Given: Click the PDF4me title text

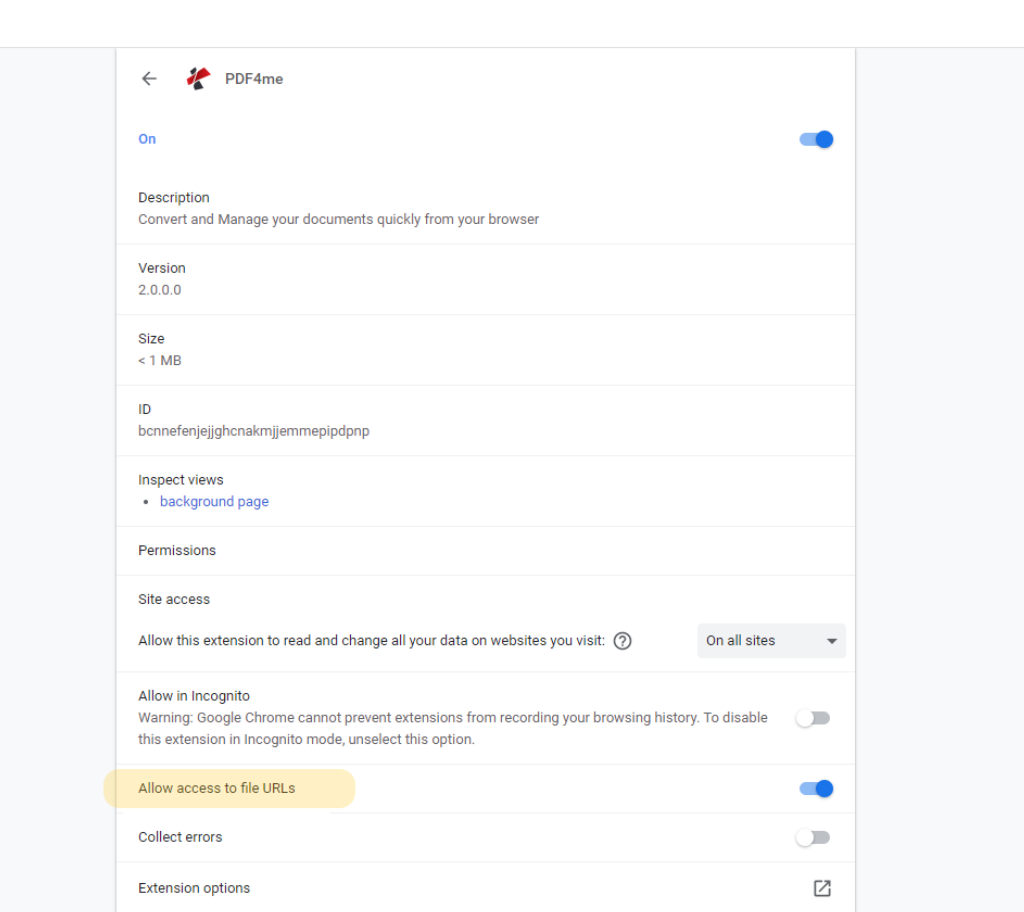Looking at the screenshot, I should pos(254,79).
